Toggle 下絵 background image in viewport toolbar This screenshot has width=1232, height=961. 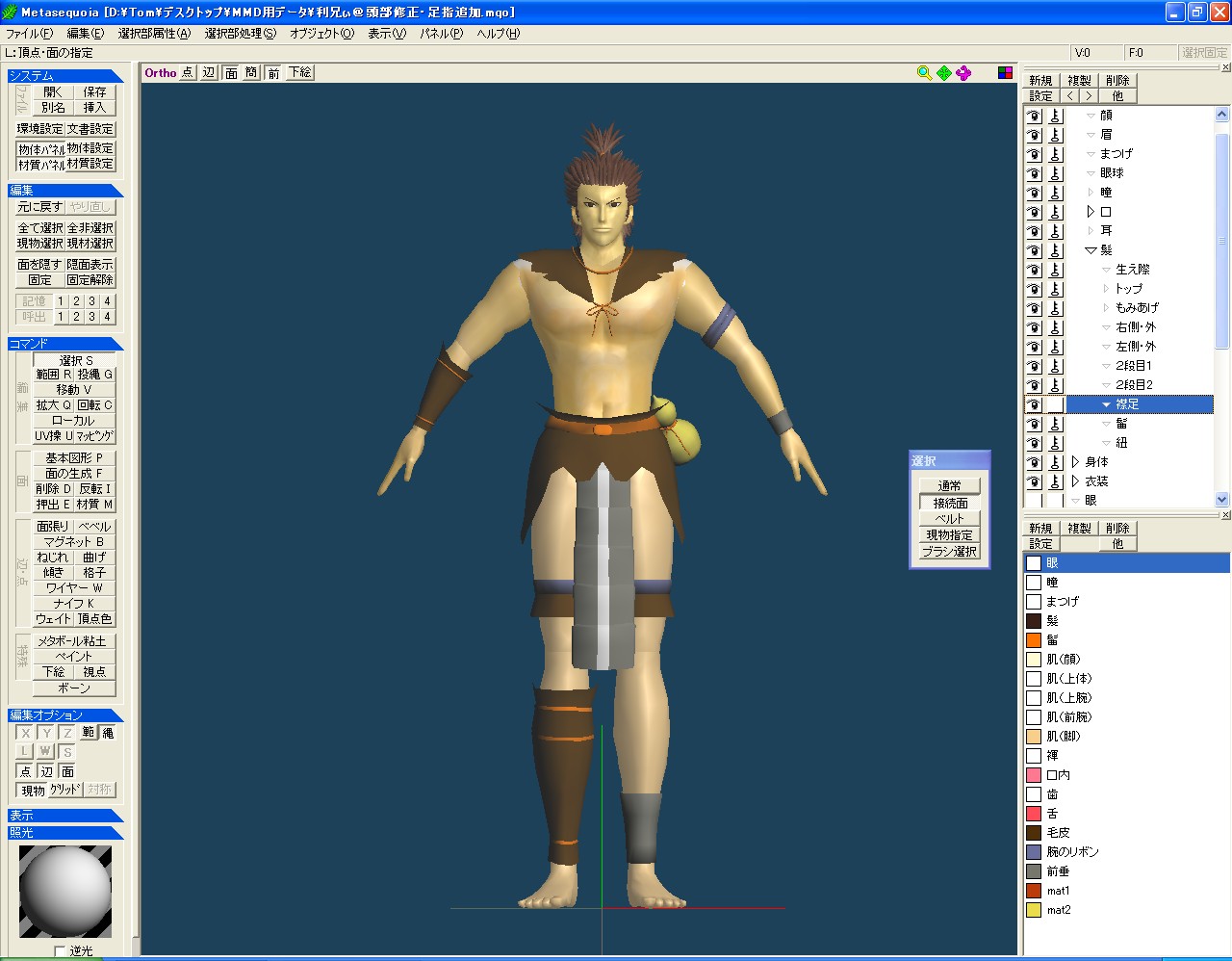coord(300,73)
